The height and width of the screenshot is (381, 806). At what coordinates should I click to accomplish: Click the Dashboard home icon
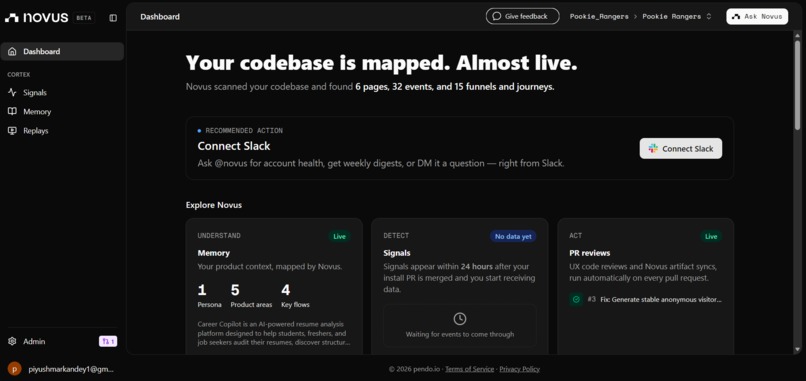(x=12, y=51)
